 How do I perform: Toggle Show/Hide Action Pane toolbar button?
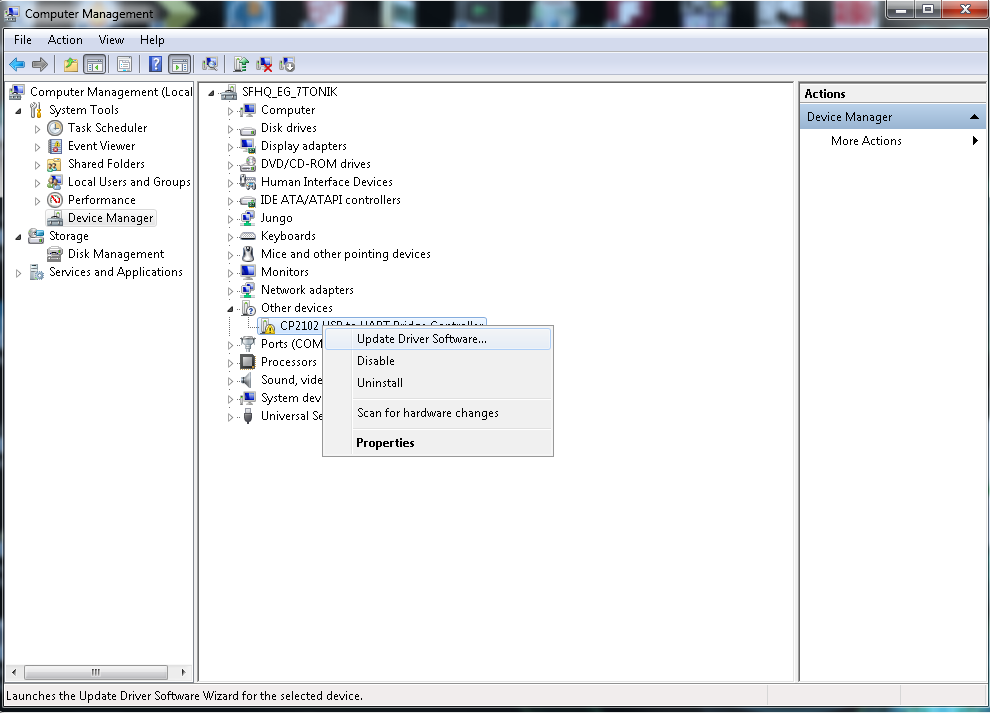[179, 64]
